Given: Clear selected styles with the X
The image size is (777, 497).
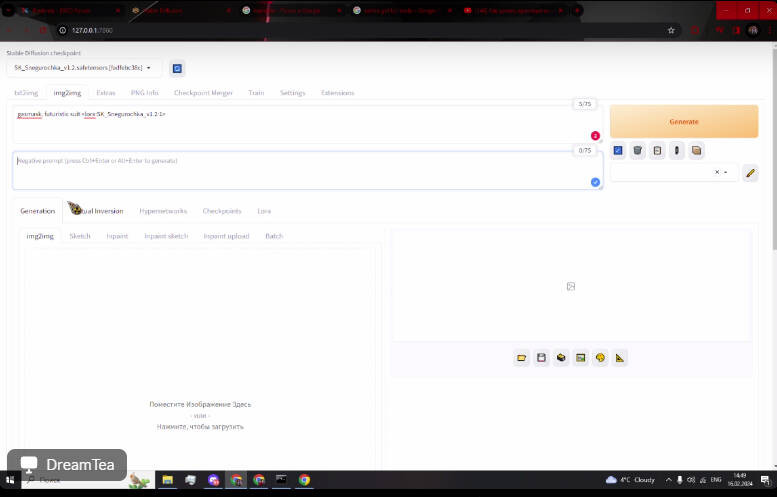Looking at the screenshot, I should [717, 172].
